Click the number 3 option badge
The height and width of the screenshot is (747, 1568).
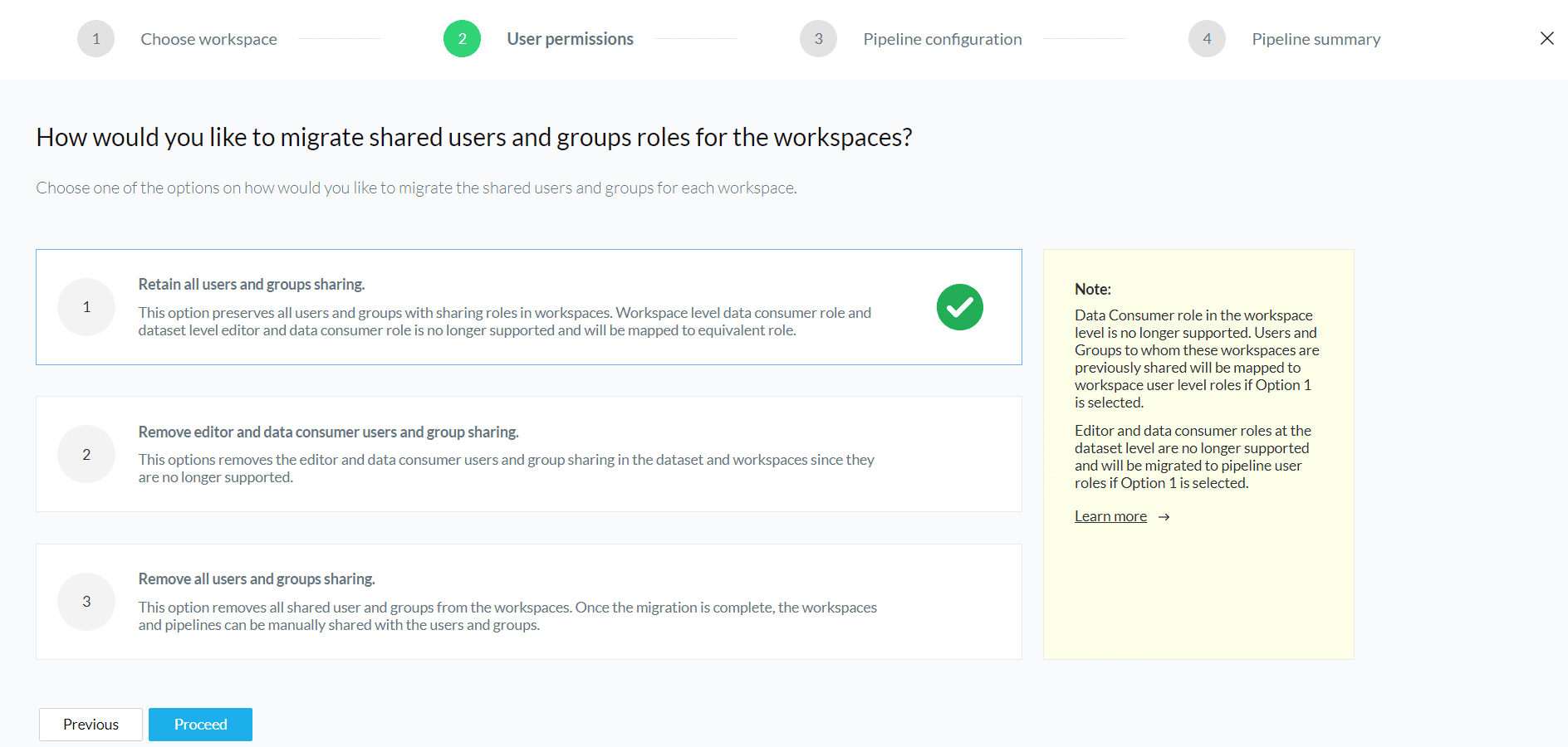[x=86, y=602]
